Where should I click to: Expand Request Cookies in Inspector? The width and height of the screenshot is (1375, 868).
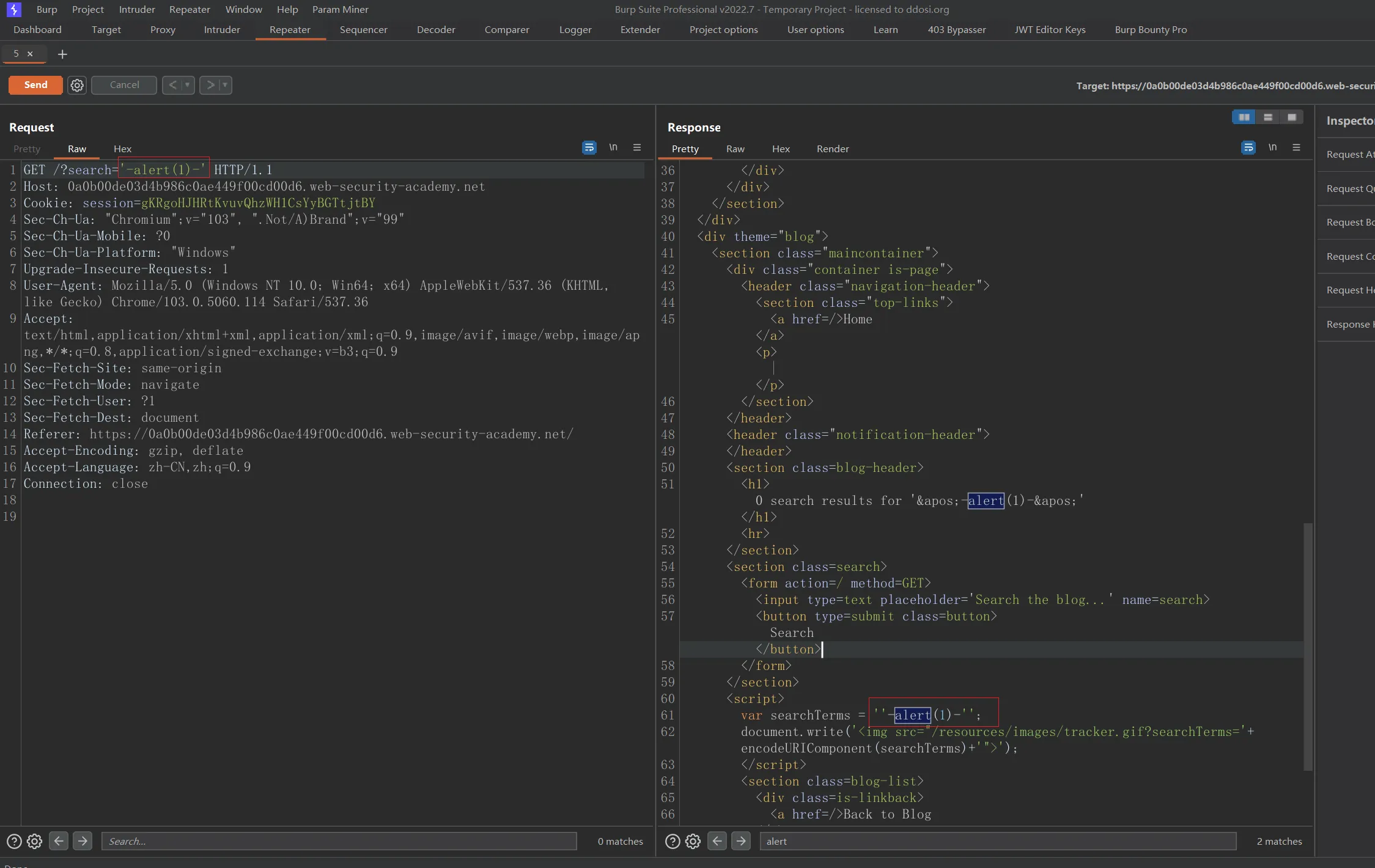(x=1347, y=256)
